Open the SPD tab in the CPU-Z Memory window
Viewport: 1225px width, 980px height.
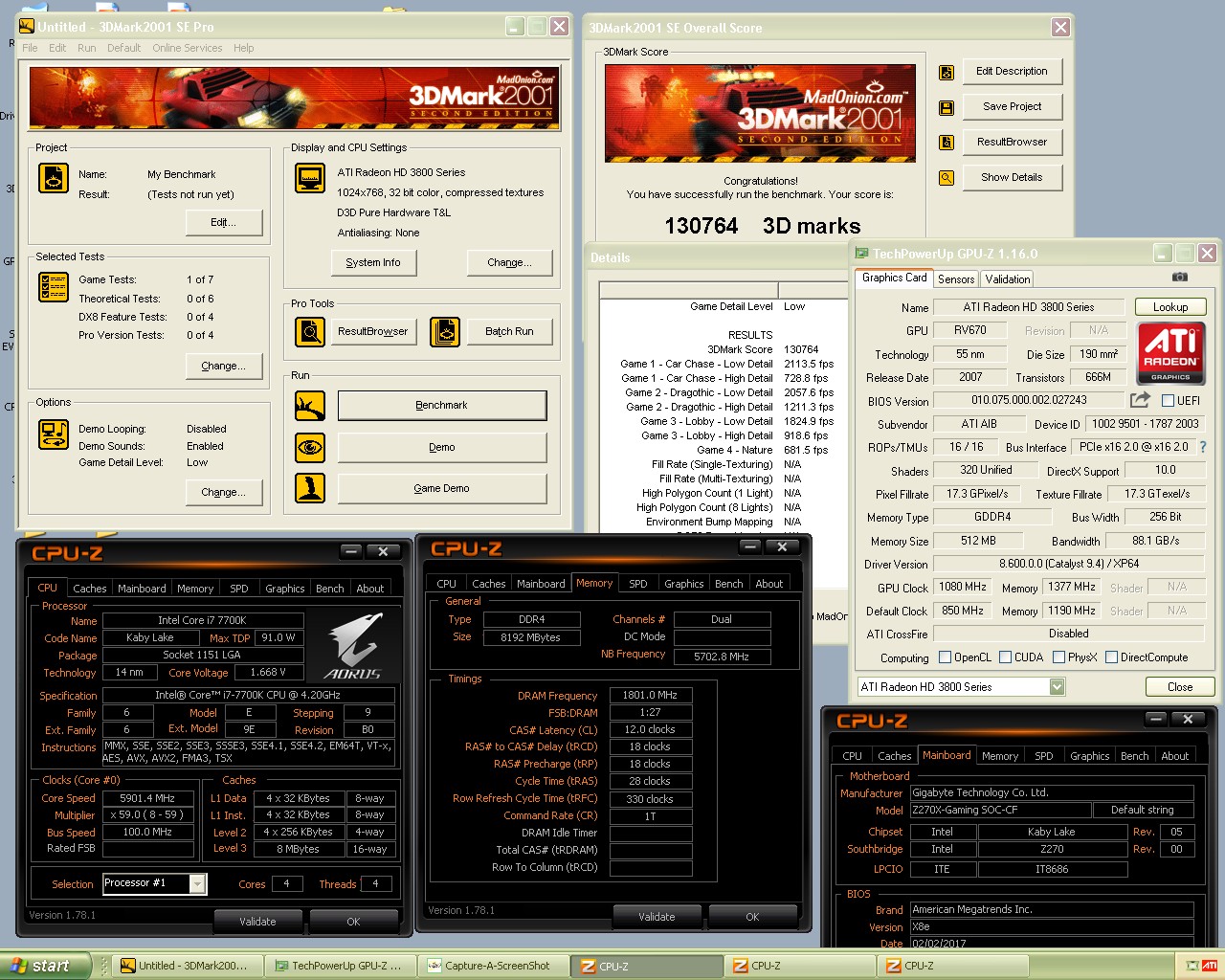638,584
